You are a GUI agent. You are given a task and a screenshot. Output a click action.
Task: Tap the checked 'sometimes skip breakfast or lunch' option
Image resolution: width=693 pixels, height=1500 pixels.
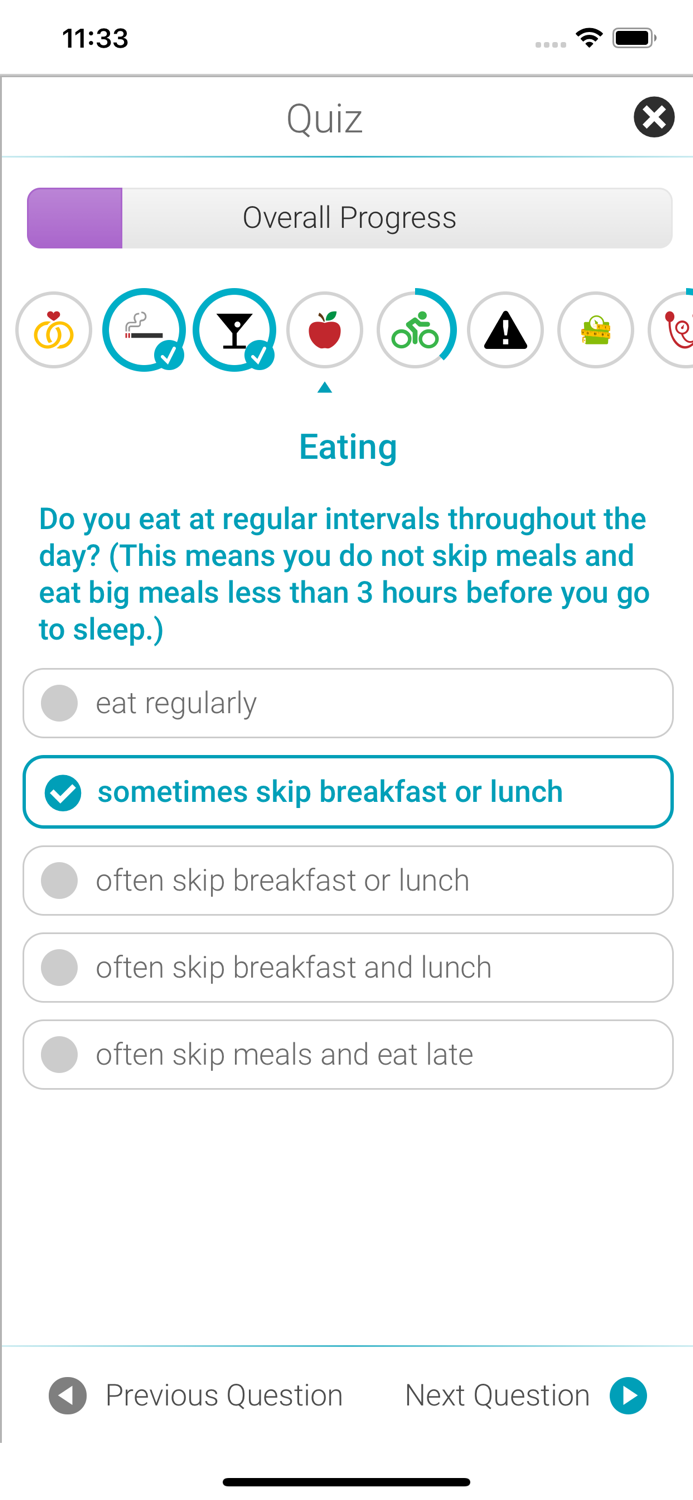click(348, 792)
